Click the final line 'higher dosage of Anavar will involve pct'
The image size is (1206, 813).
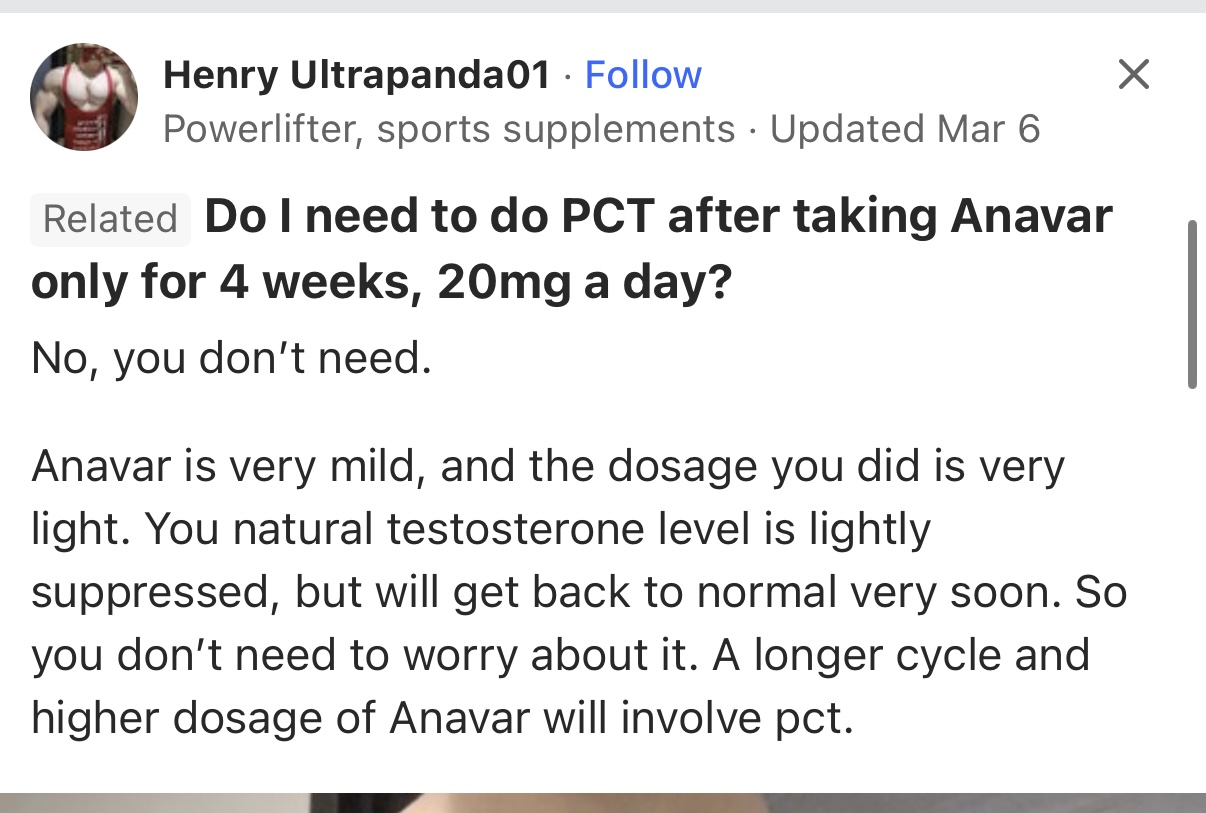click(x=443, y=718)
